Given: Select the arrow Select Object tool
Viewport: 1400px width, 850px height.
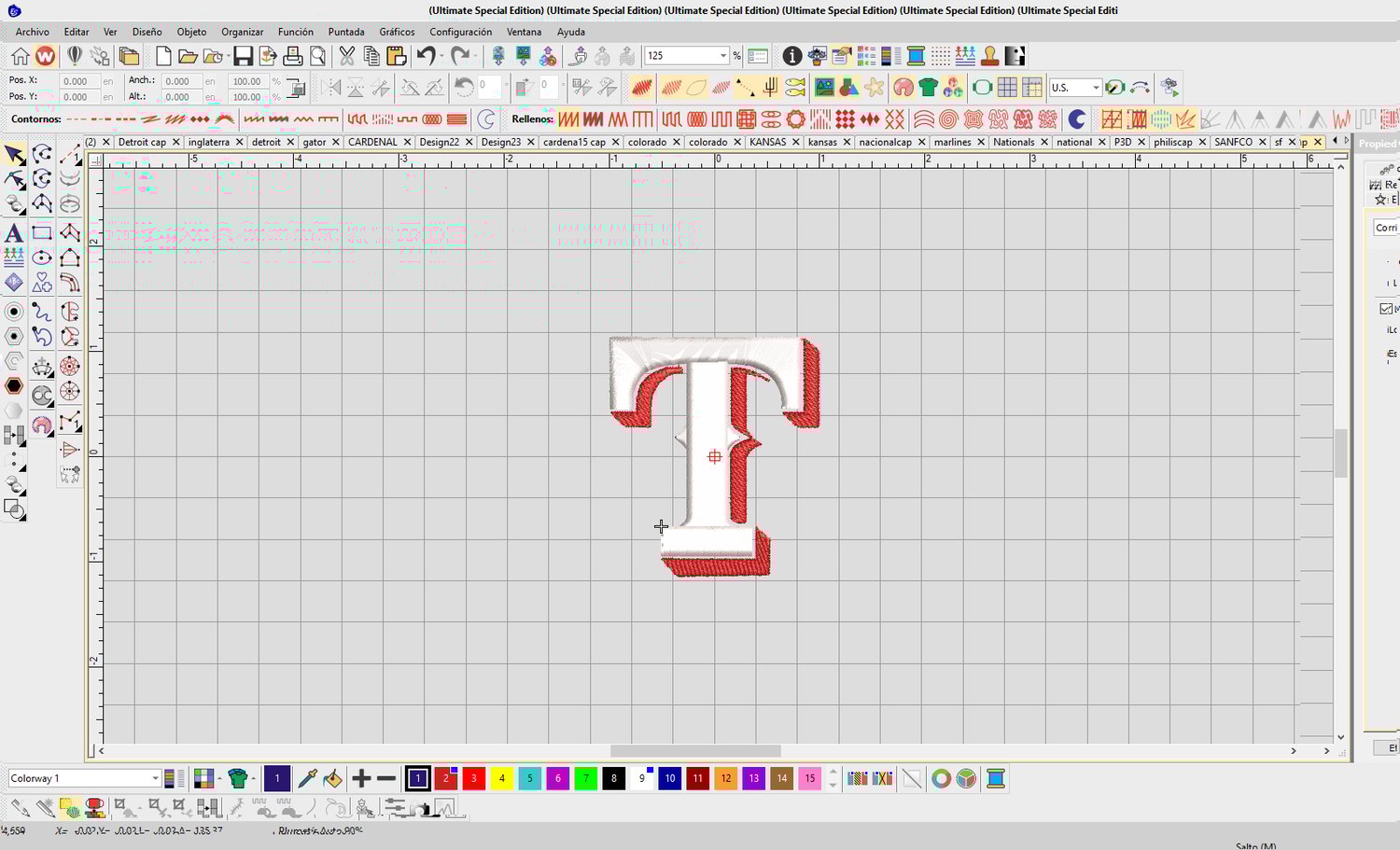Looking at the screenshot, I should click(14, 154).
